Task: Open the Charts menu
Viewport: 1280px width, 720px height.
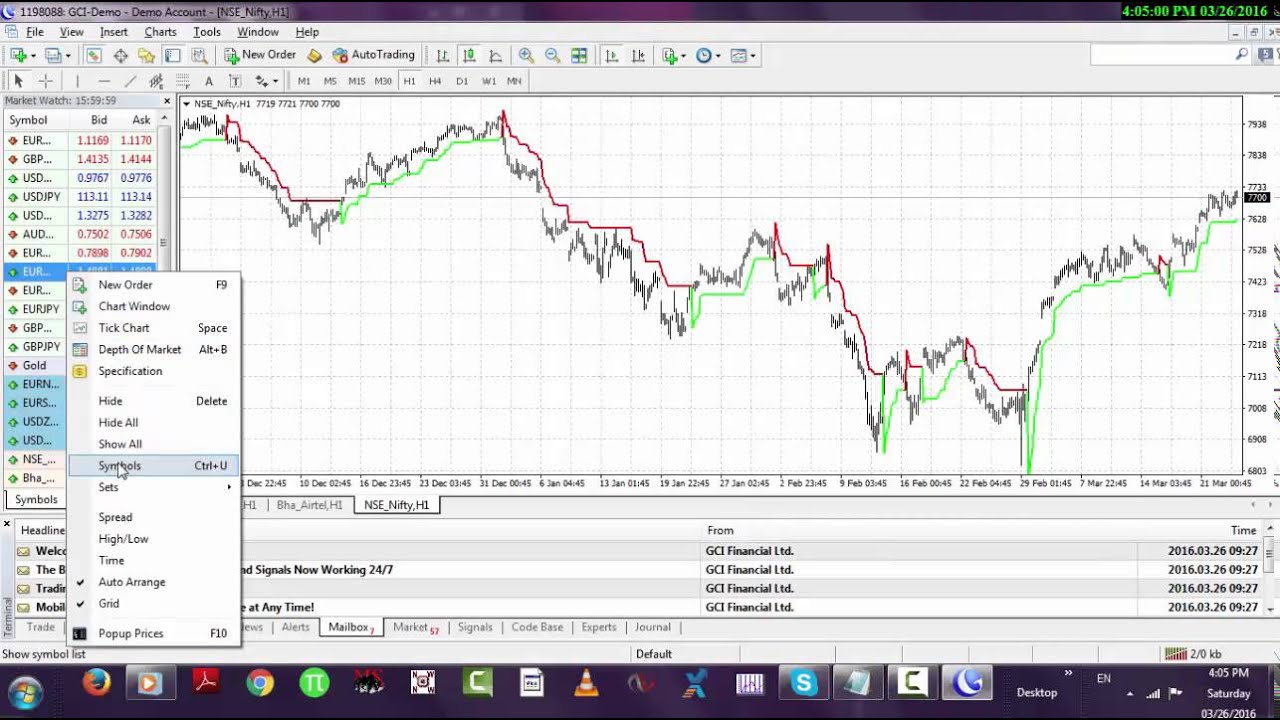Action: [x=160, y=32]
